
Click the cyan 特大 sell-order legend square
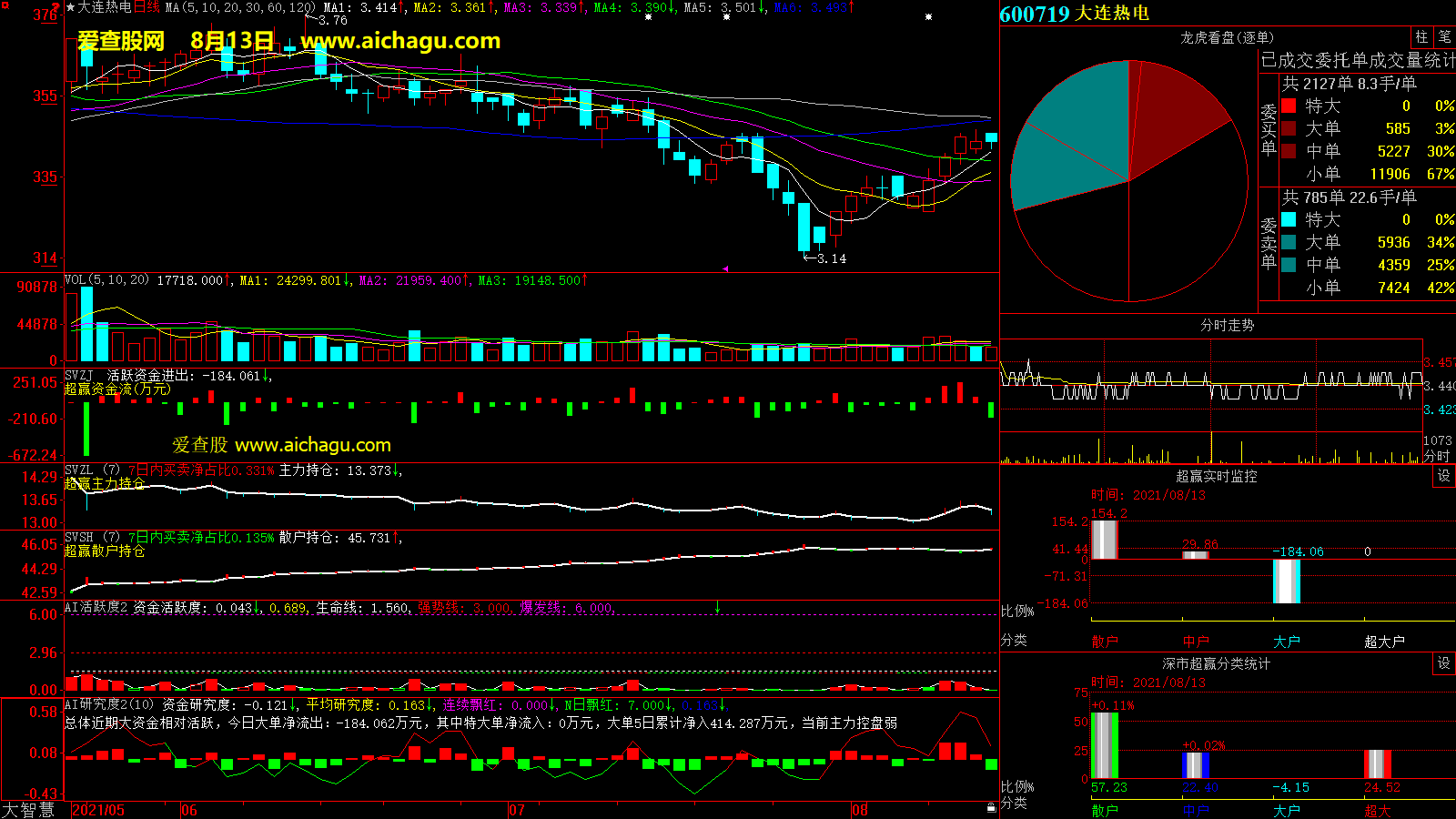[1289, 219]
